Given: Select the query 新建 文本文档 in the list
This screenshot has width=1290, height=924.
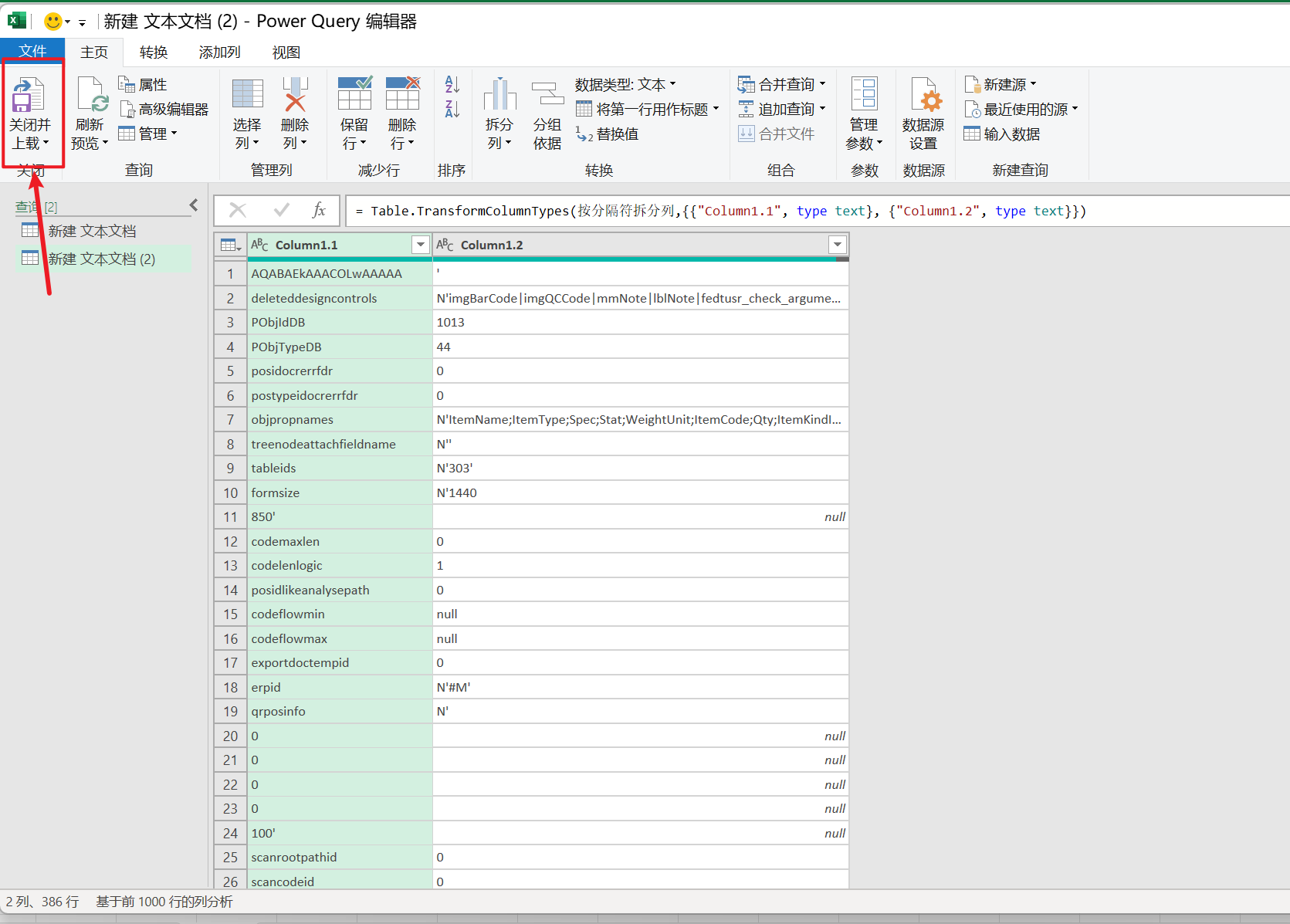Looking at the screenshot, I should click(93, 231).
